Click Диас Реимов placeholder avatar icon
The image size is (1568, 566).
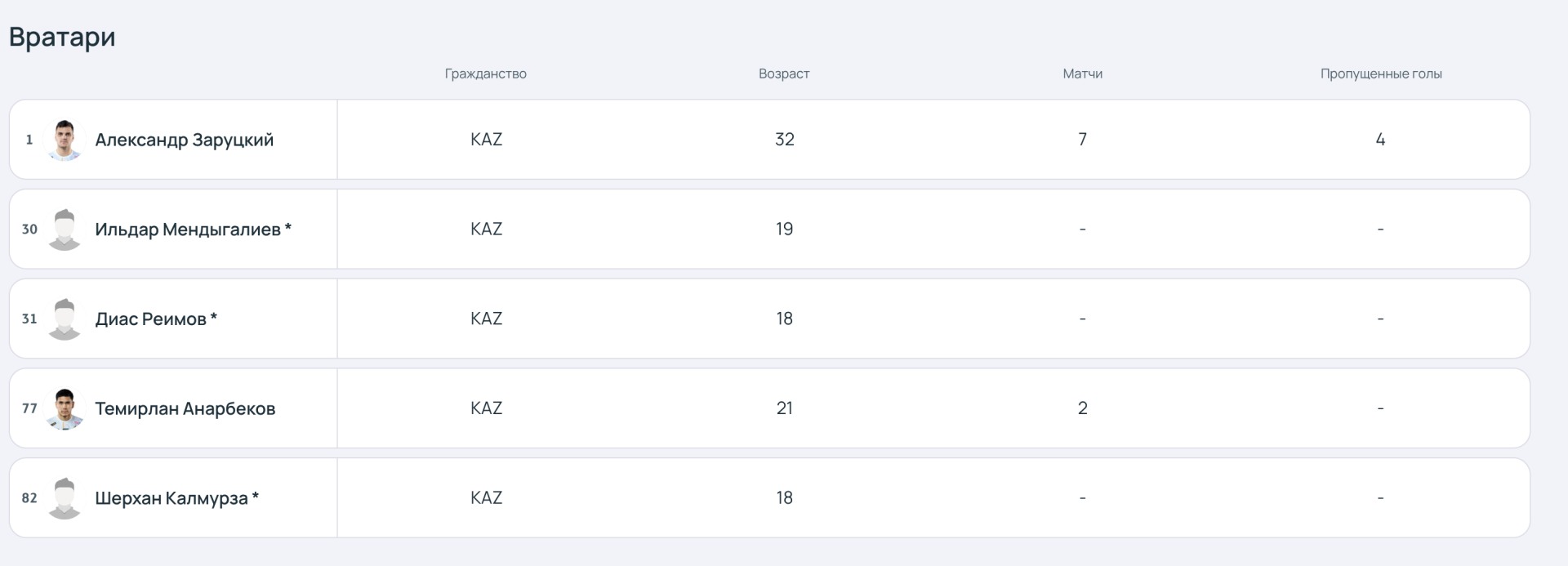tap(65, 319)
